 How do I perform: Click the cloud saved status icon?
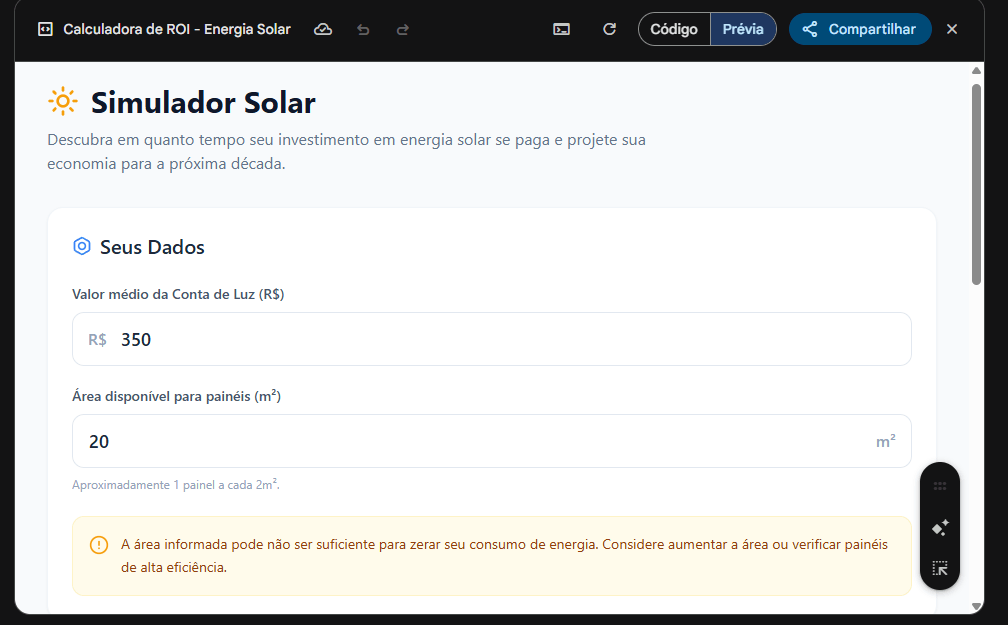[x=323, y=29]
